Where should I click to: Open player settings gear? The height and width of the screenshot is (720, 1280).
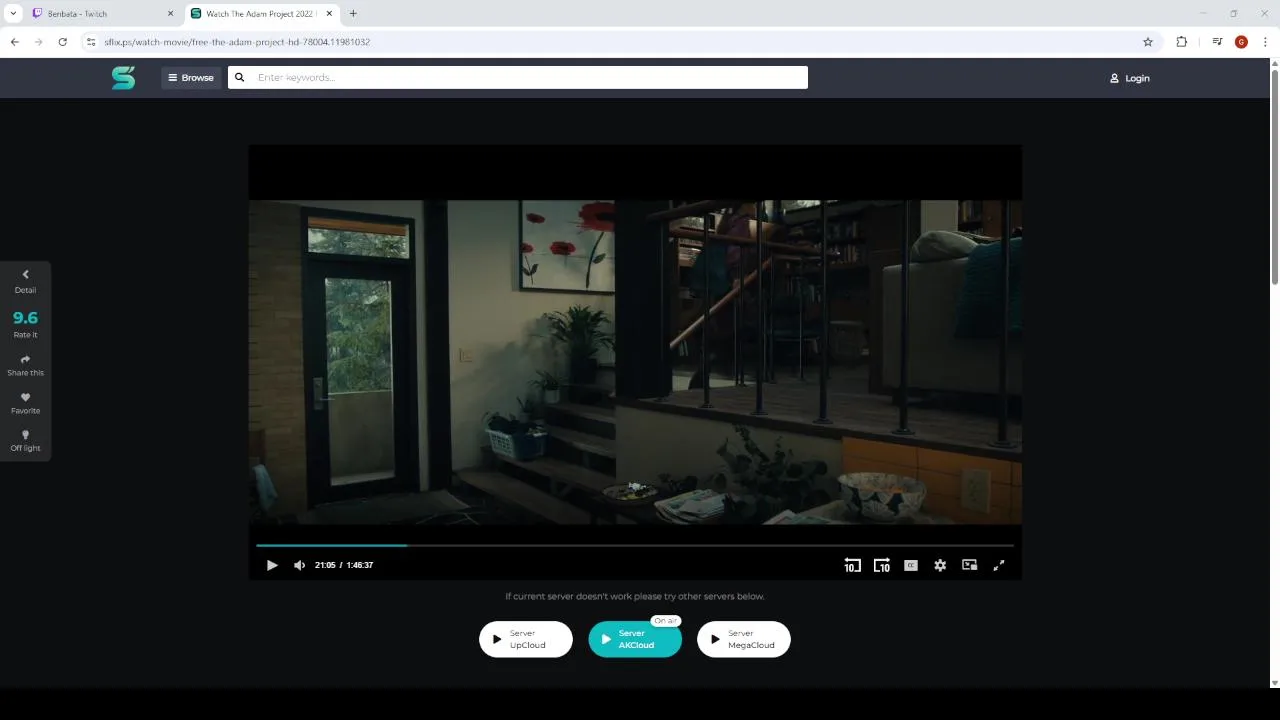940,565
